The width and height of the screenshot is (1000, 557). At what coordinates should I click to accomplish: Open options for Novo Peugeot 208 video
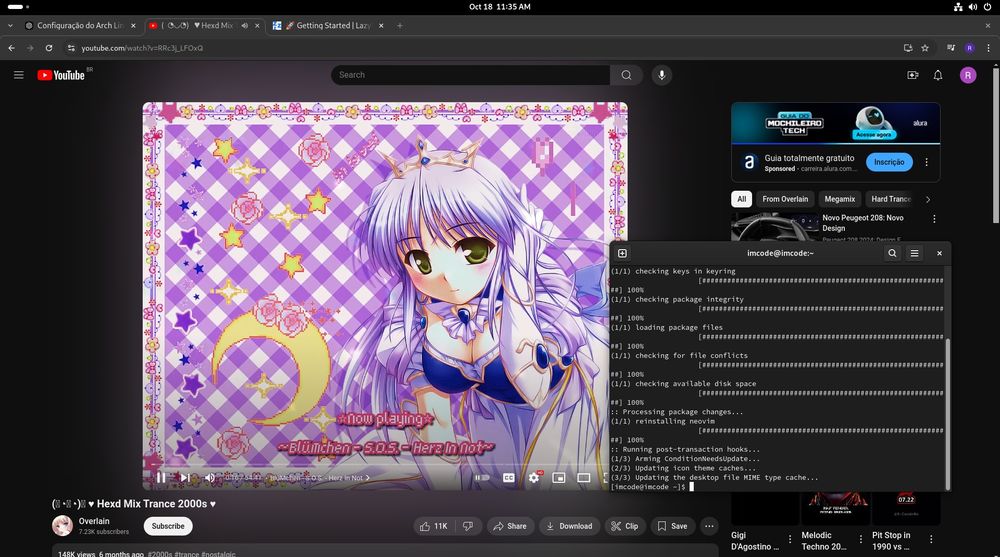pyautogui.click(x=934, y=219)
